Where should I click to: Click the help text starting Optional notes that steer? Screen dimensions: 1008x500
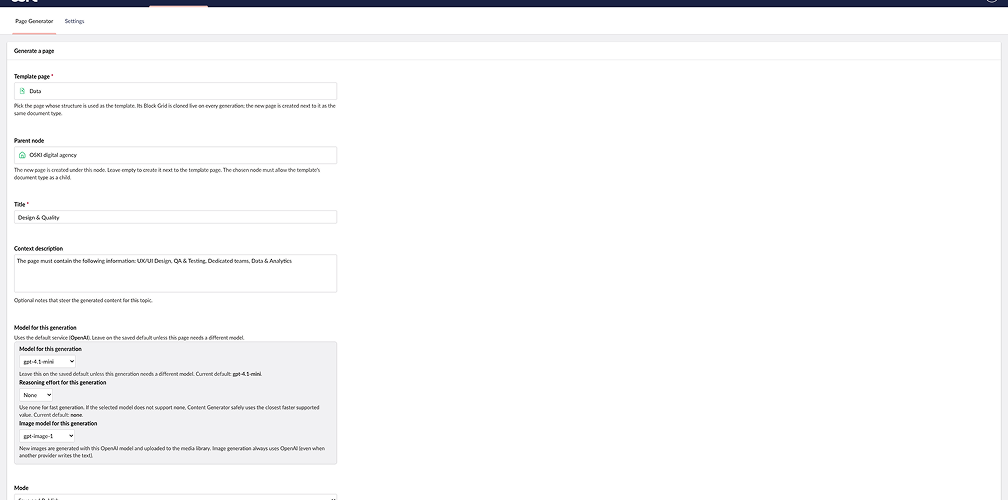pos(84,300)
